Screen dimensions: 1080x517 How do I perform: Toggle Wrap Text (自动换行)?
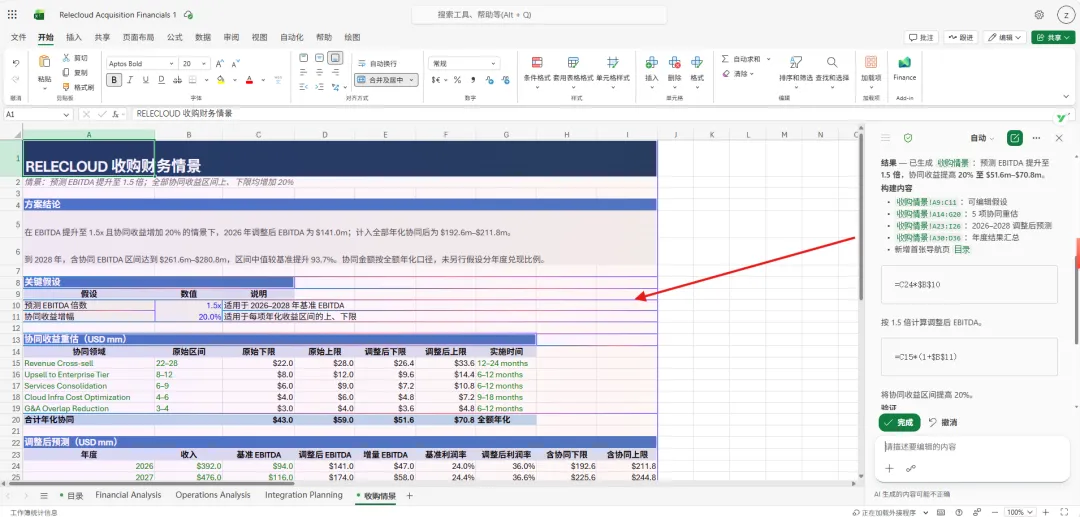click(377, 63)
